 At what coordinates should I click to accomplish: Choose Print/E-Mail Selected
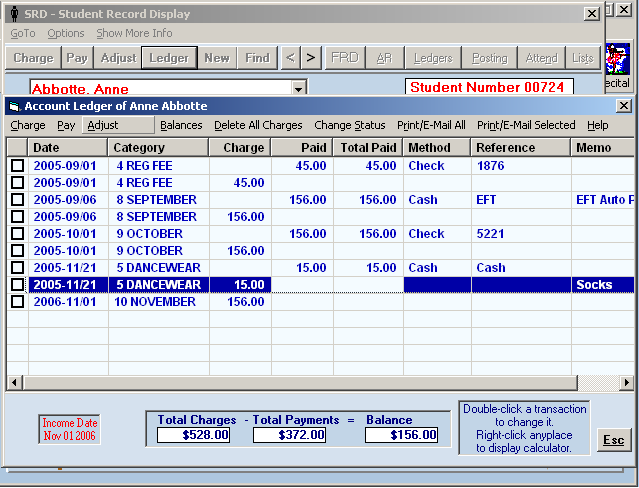coord(526,126)
